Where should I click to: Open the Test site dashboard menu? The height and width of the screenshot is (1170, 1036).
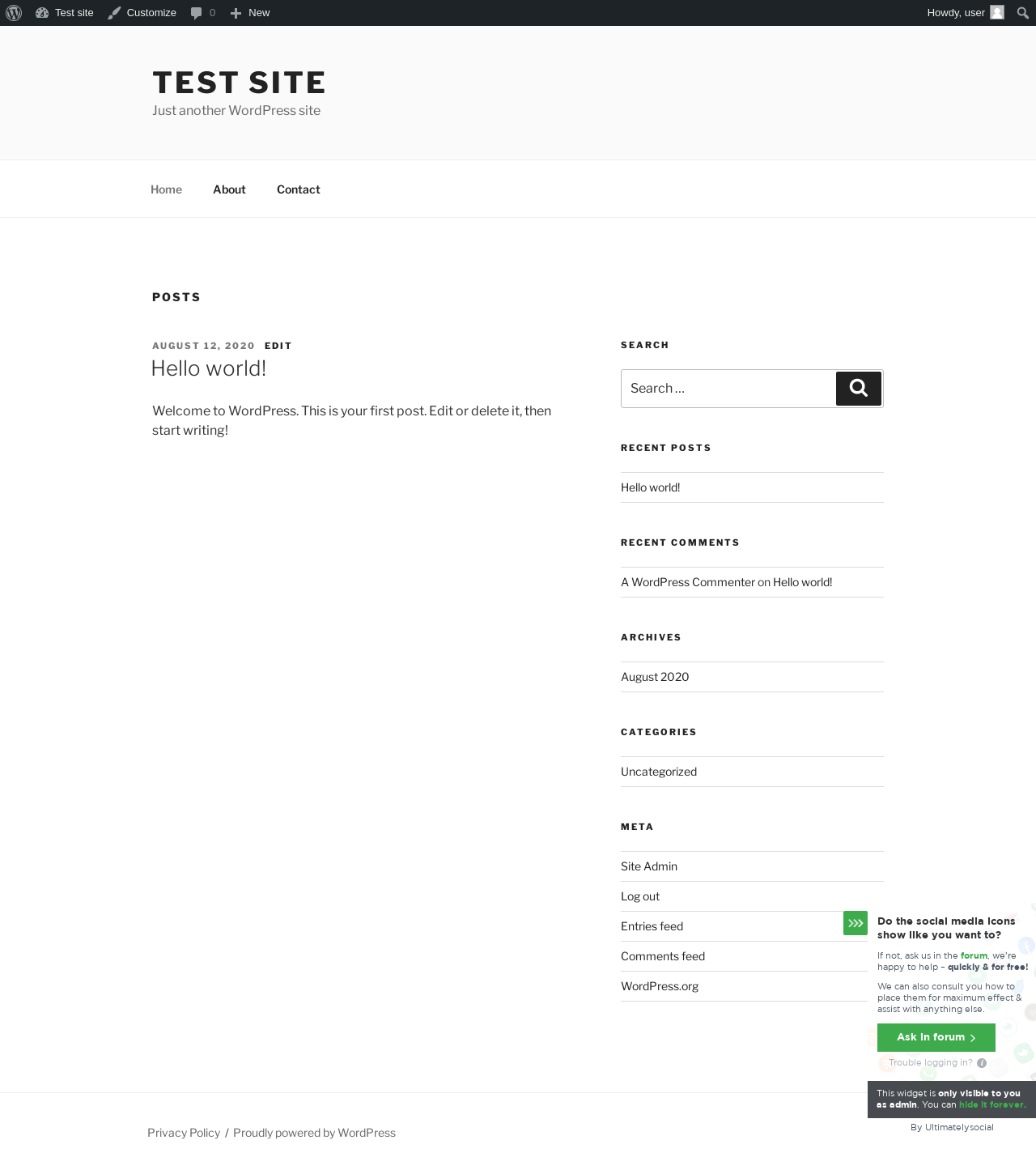pos(65,13)
